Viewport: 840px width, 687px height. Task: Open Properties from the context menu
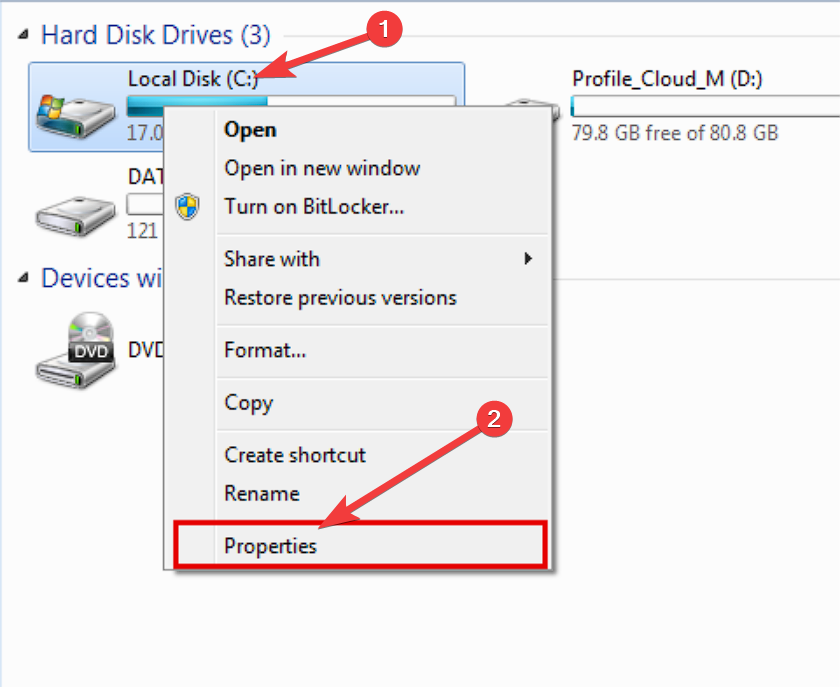[270, 546]
